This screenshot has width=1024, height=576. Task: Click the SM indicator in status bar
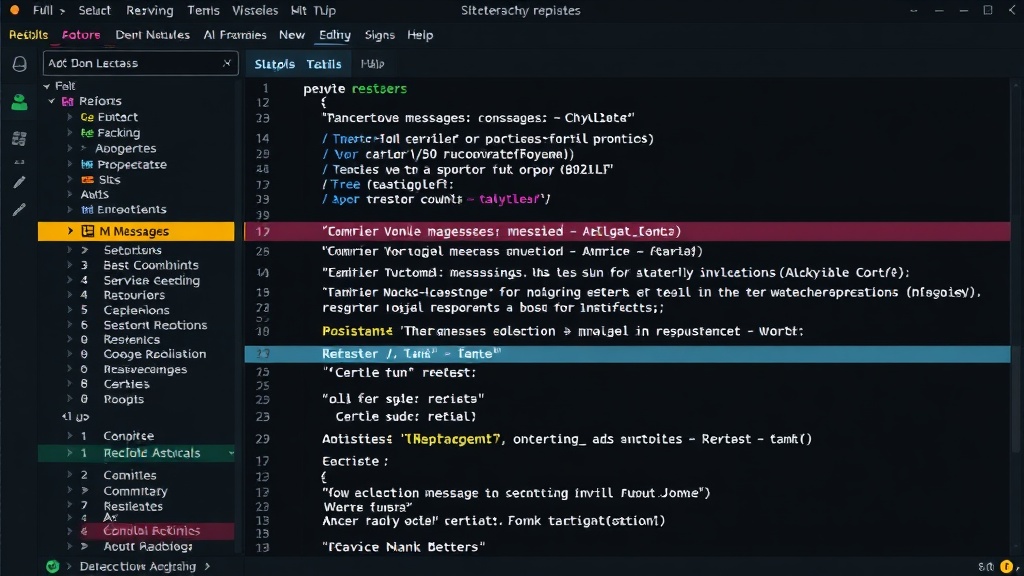point(986,566)
